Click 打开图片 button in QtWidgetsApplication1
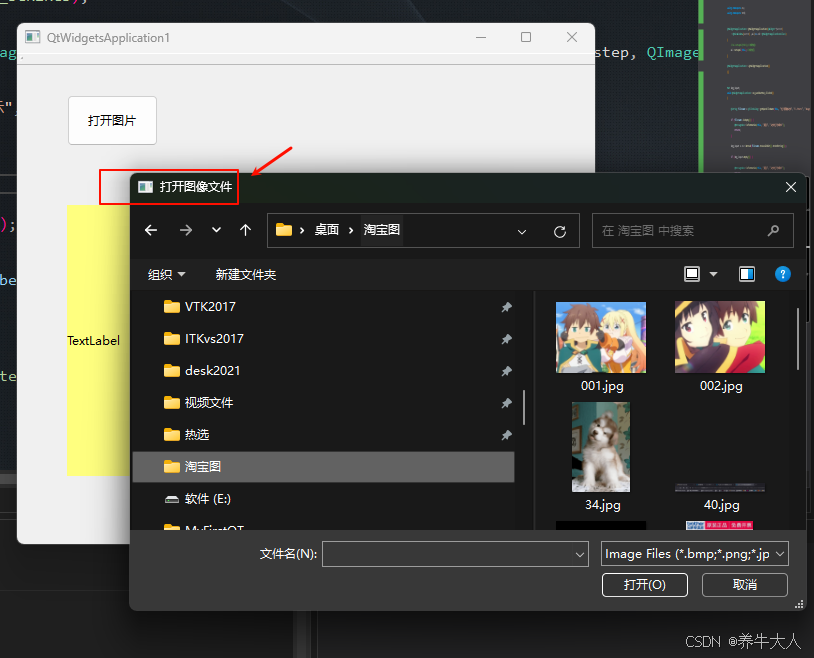Viewport: 814px width, 658px height. [112, 120]
